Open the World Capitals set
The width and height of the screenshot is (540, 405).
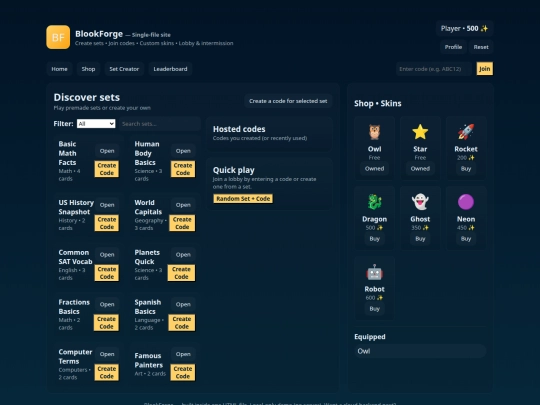coord(183,205)
